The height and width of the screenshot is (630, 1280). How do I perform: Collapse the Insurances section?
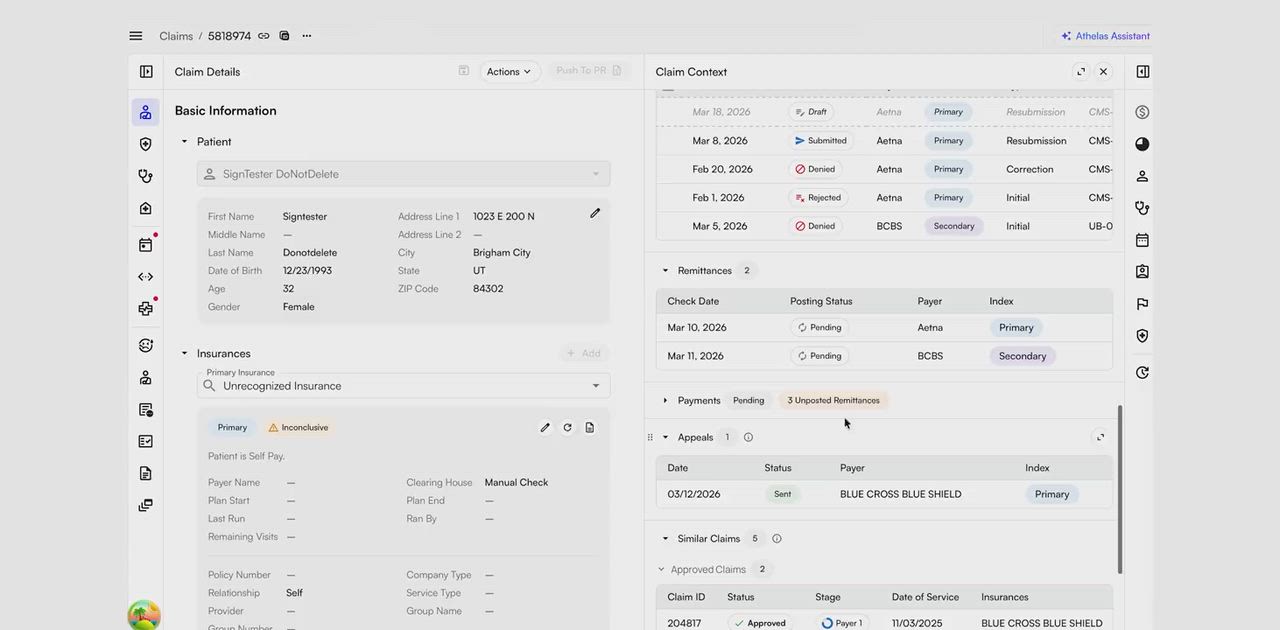184,353
